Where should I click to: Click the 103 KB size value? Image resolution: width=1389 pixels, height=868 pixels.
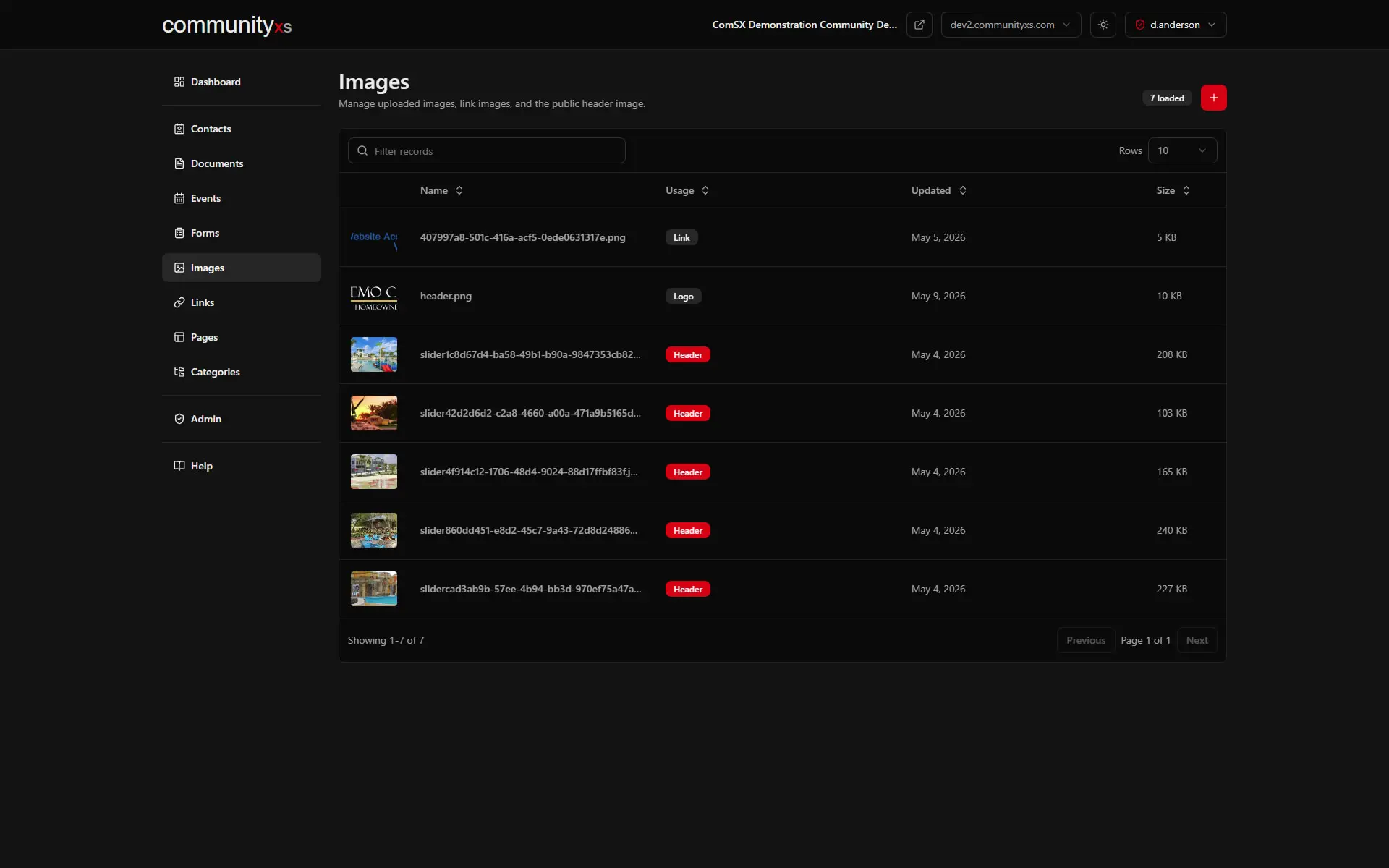click(x=1172, y=413)
